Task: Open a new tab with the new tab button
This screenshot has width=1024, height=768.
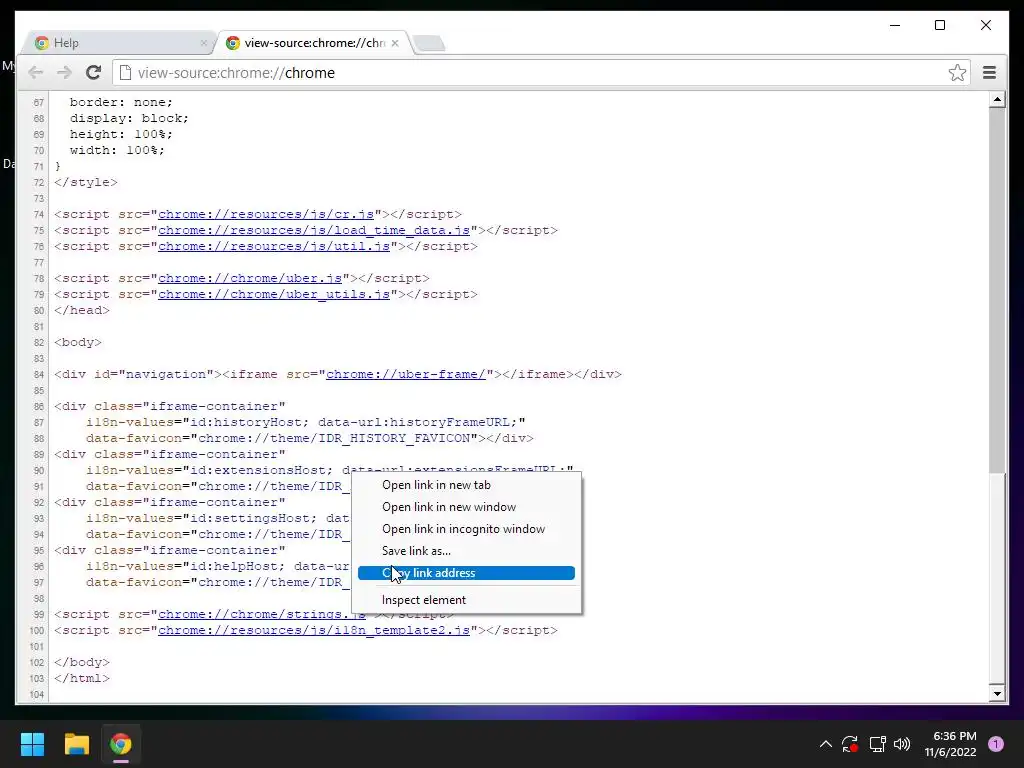Action: 429,43
